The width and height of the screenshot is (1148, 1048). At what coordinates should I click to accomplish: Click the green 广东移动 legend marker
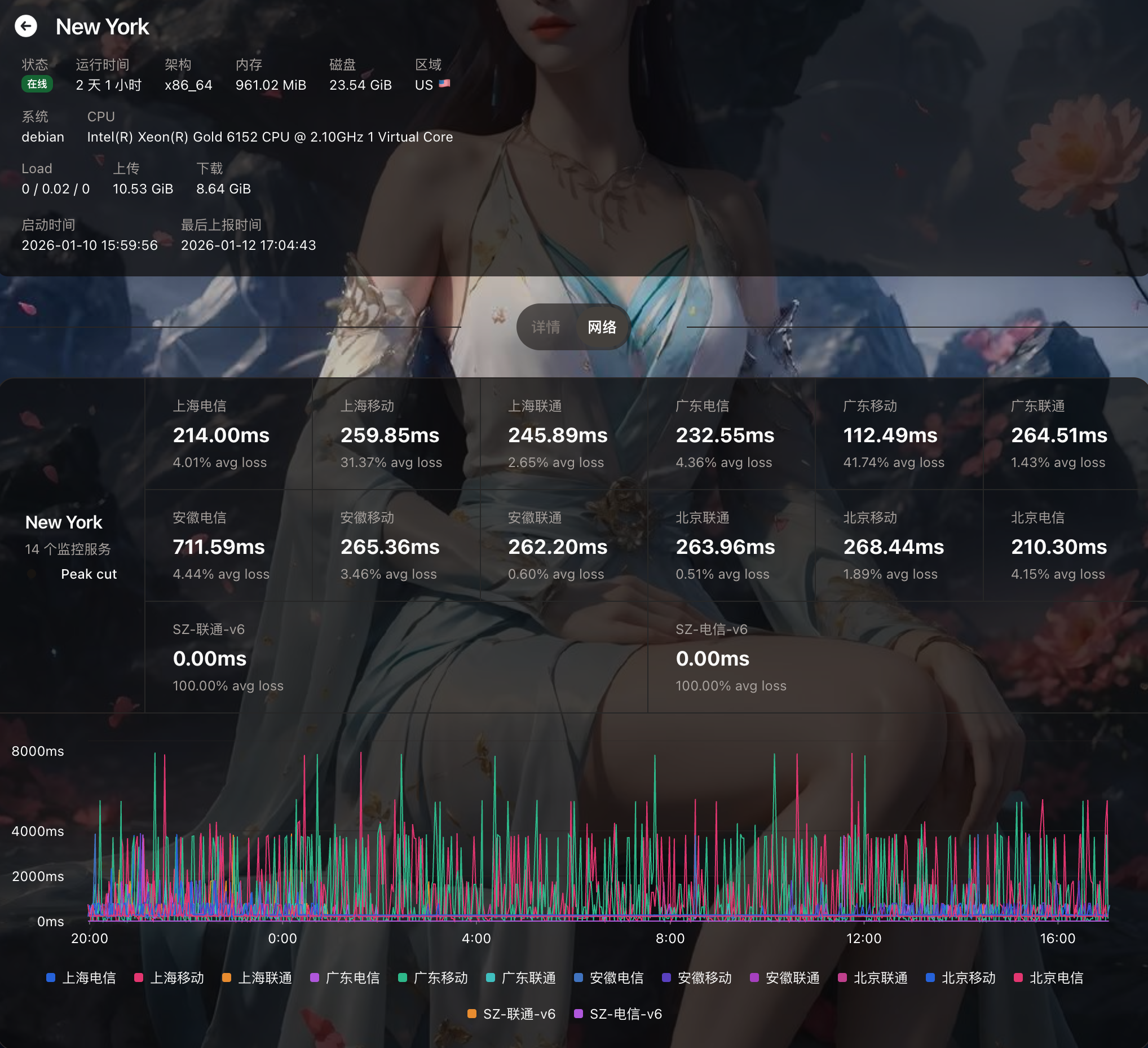pyautogui.click(x=403, y=978)
